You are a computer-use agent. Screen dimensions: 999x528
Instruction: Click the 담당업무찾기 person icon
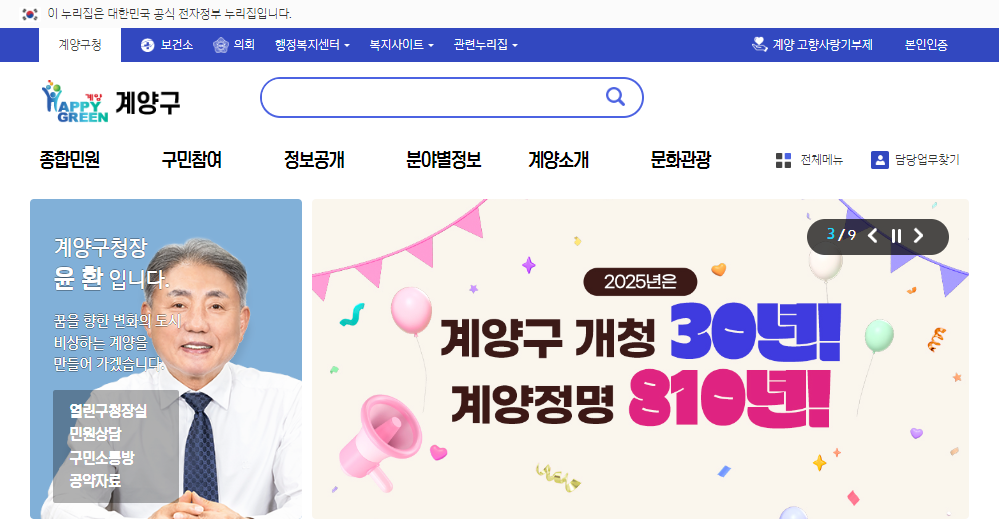(x=879, y=160)
